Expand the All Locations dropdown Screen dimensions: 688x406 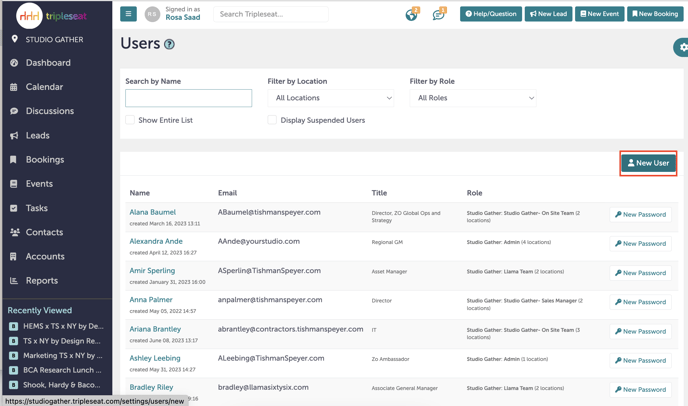(332, 98)
